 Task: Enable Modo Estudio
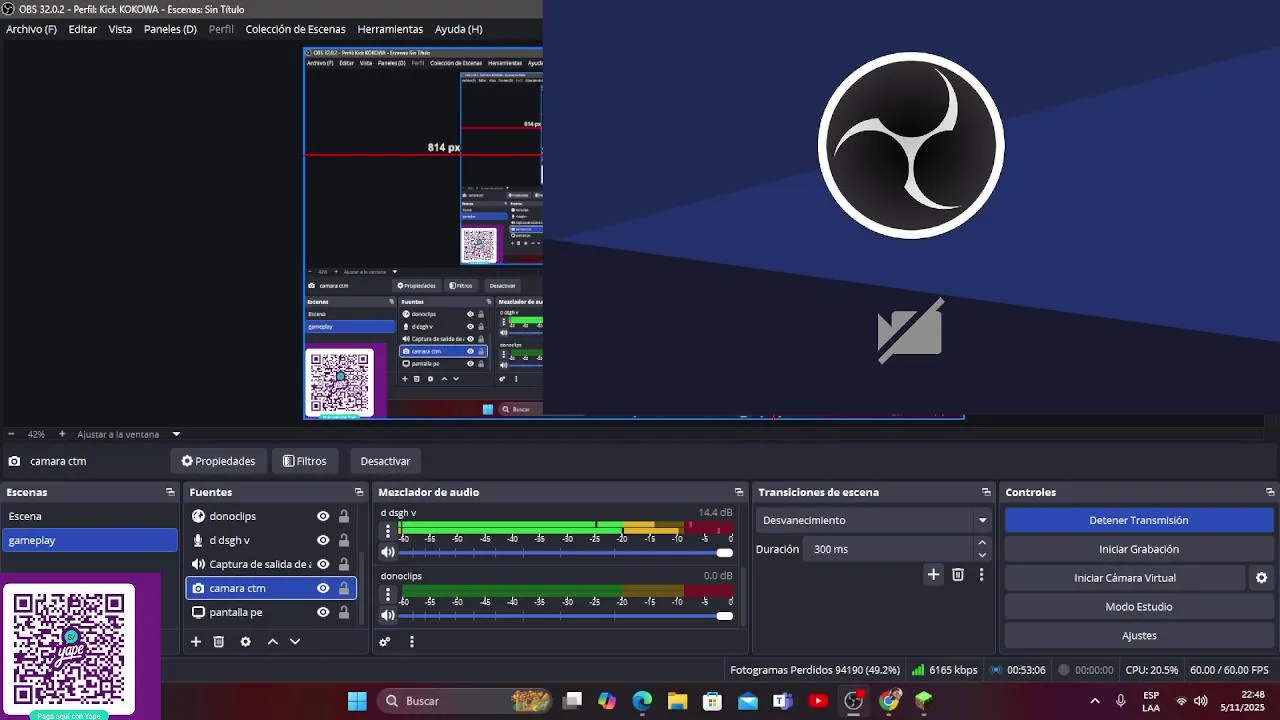(x=1139, y=607)
